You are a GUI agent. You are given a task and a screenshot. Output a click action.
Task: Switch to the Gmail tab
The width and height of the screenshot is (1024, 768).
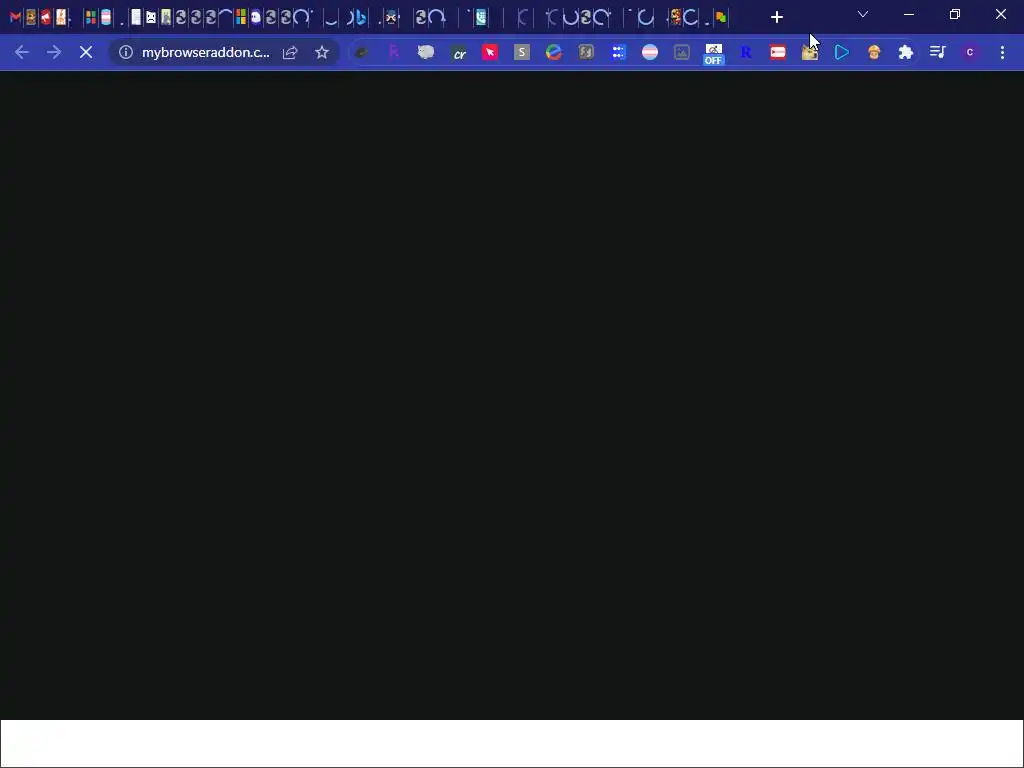coord(15,18)
